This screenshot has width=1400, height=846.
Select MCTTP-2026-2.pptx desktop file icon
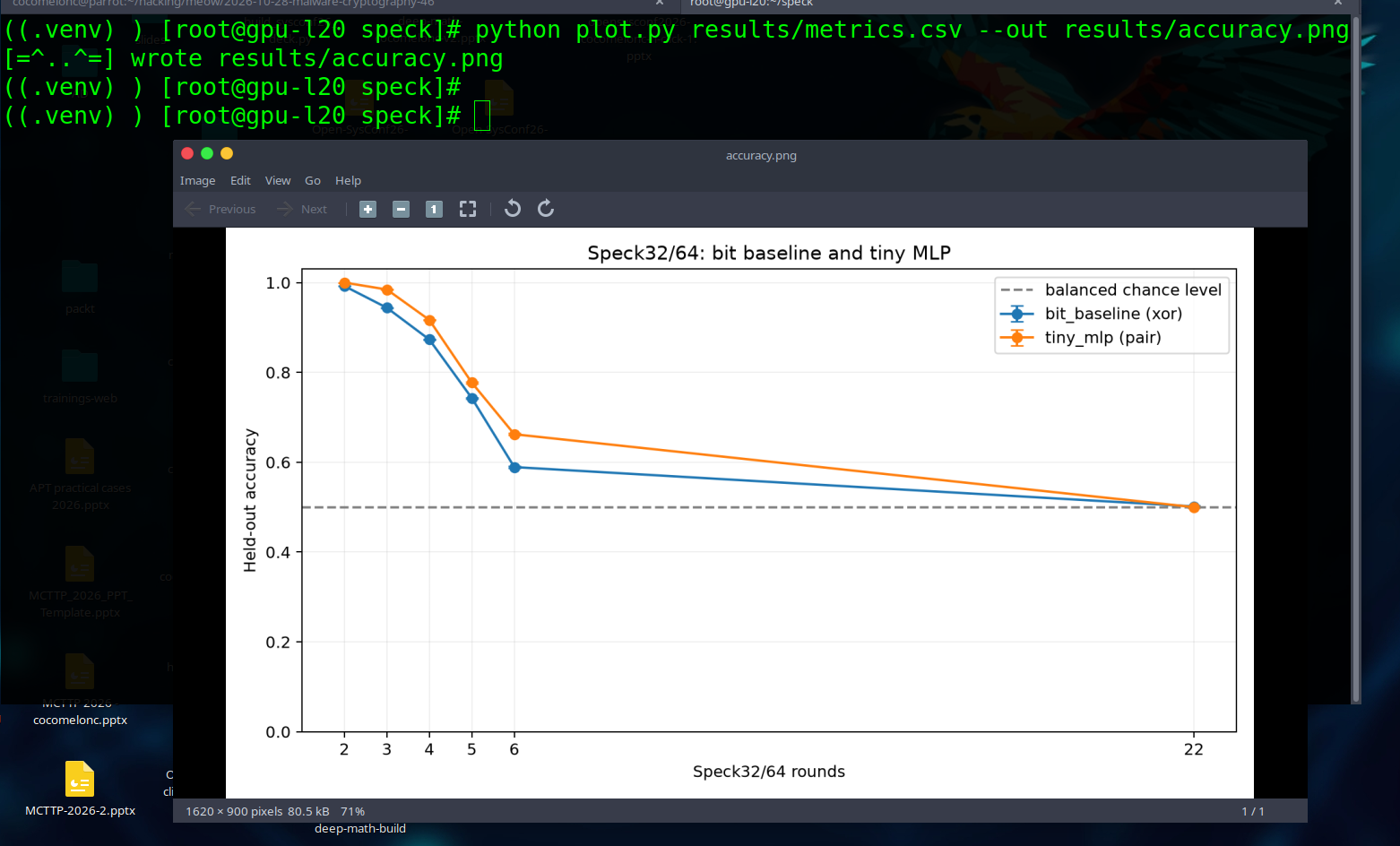coord(80,779)
